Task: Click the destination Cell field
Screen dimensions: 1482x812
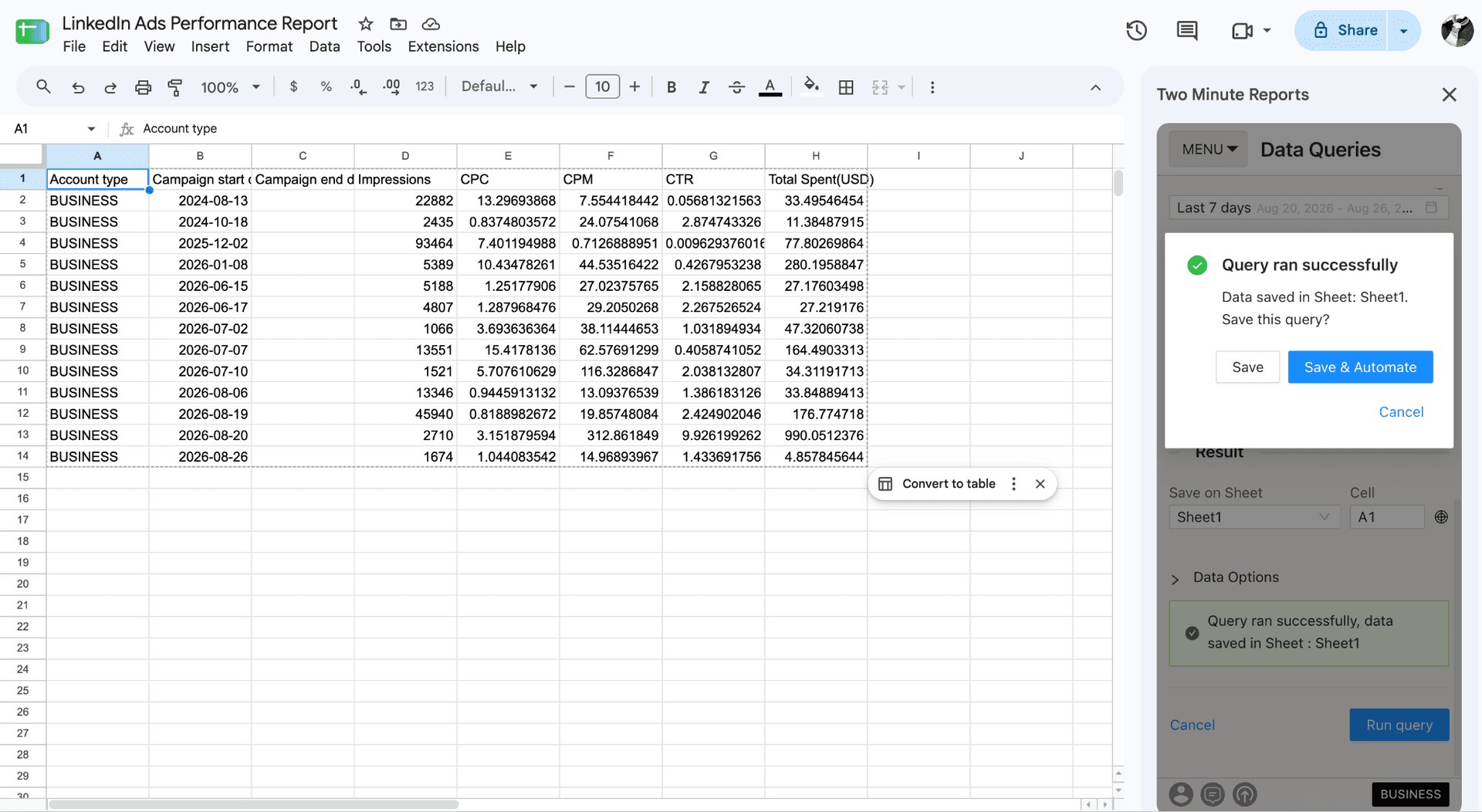Action: pos(1387,517)
